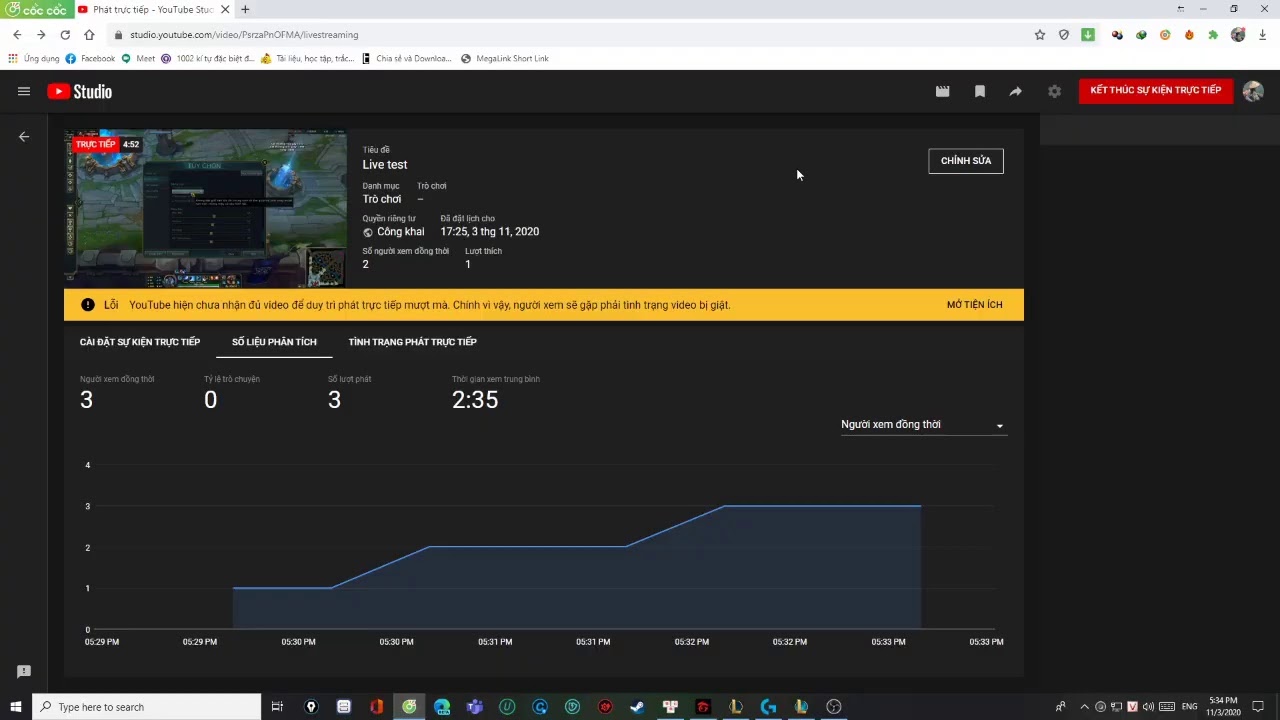The height and width of the screenshot is (720, 1280).
Task: Click Mở tiện ích in warning banner
Action: click(974, 305)
